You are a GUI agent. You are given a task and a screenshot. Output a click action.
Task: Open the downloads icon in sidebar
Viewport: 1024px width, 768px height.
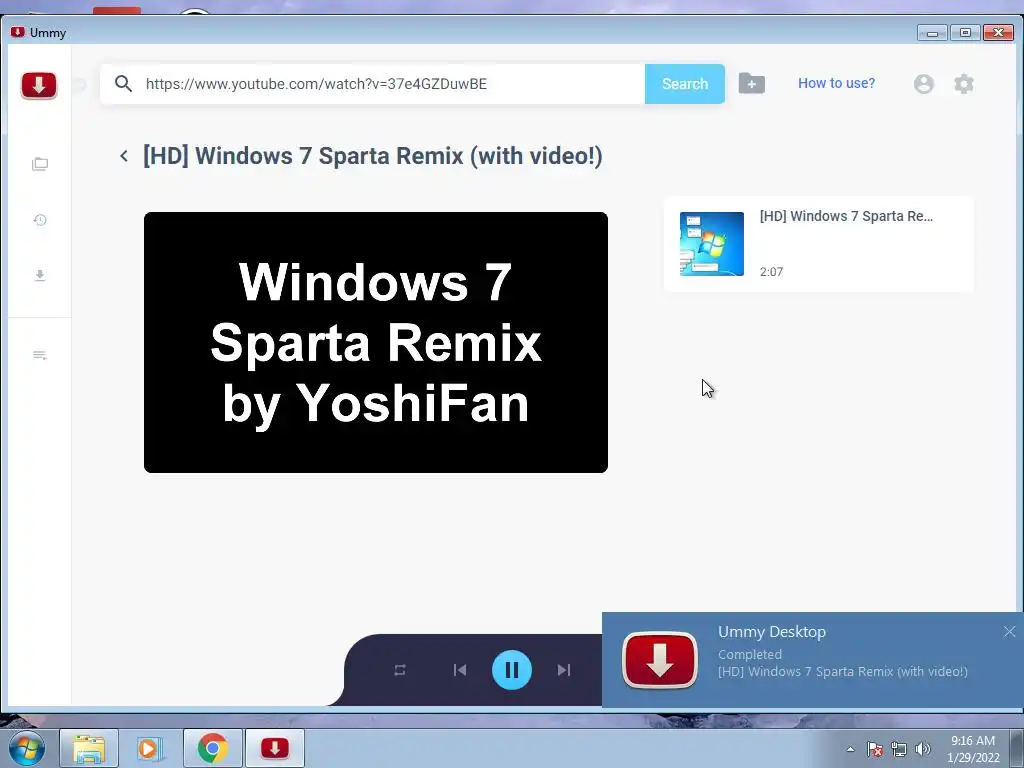pos(40,276)
